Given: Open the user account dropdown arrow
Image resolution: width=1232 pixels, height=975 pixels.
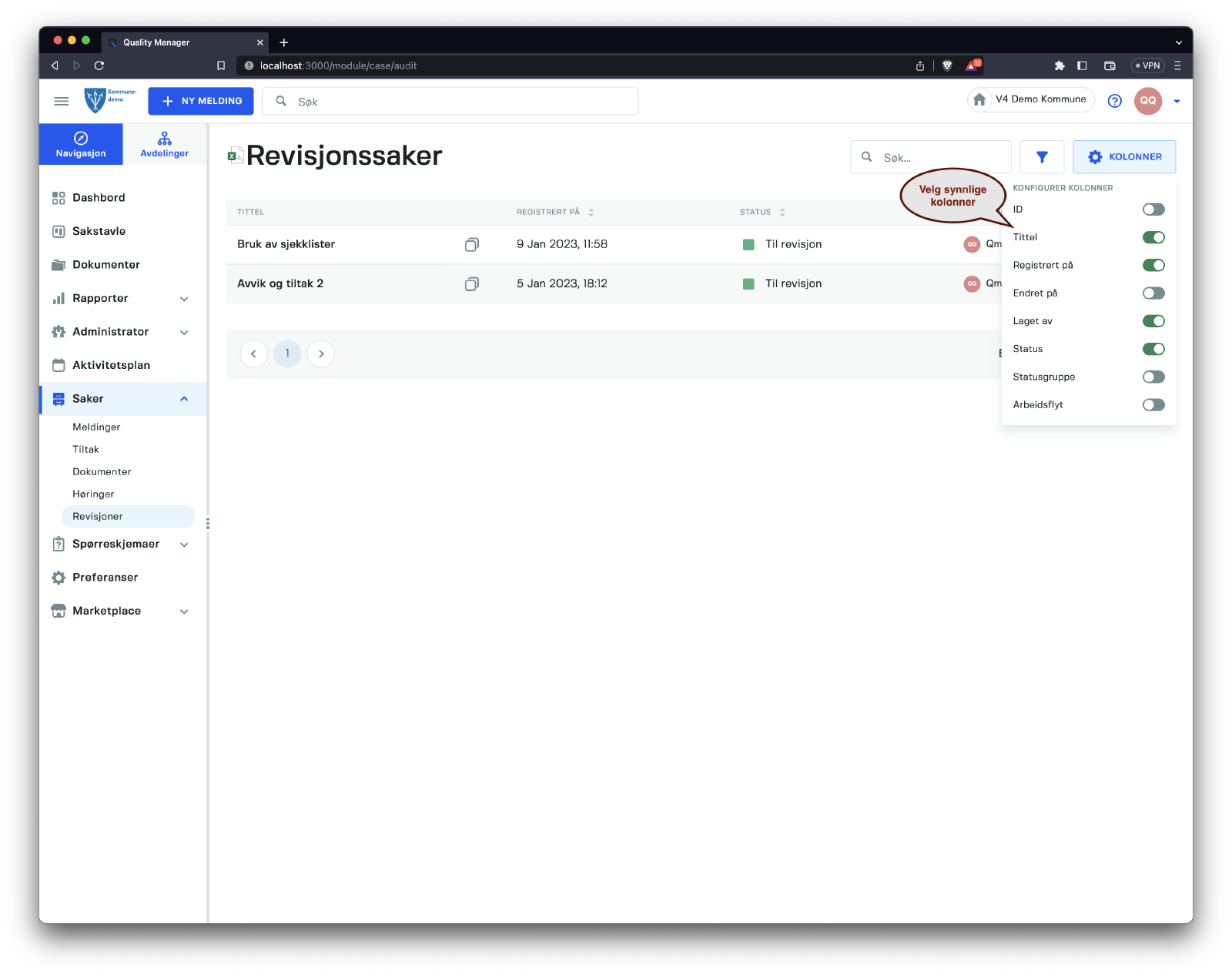Looking at the screenshot, I should [x=1176, y=101].
